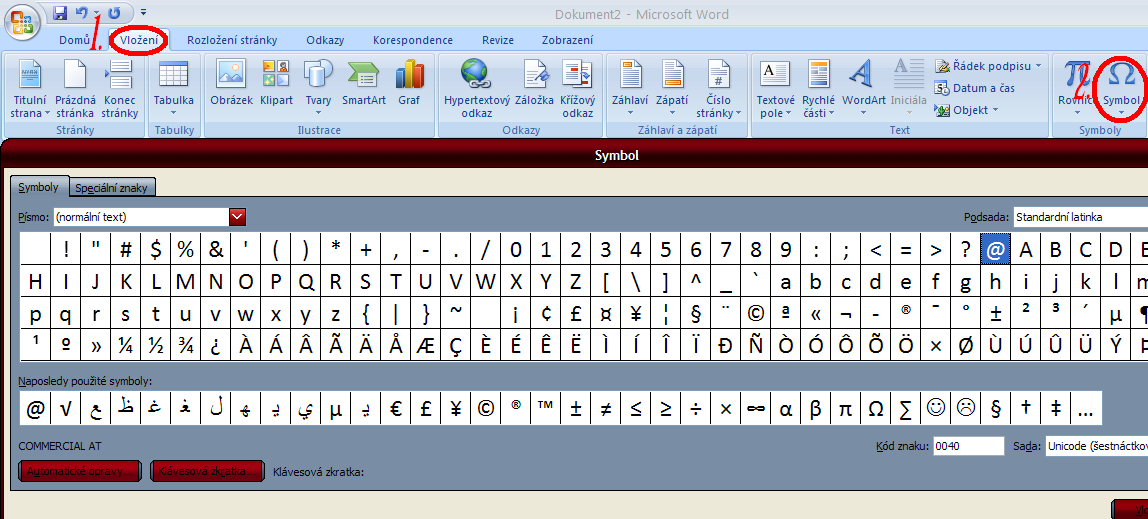Undo the last action in quick access toolbar

coord(82,12)
